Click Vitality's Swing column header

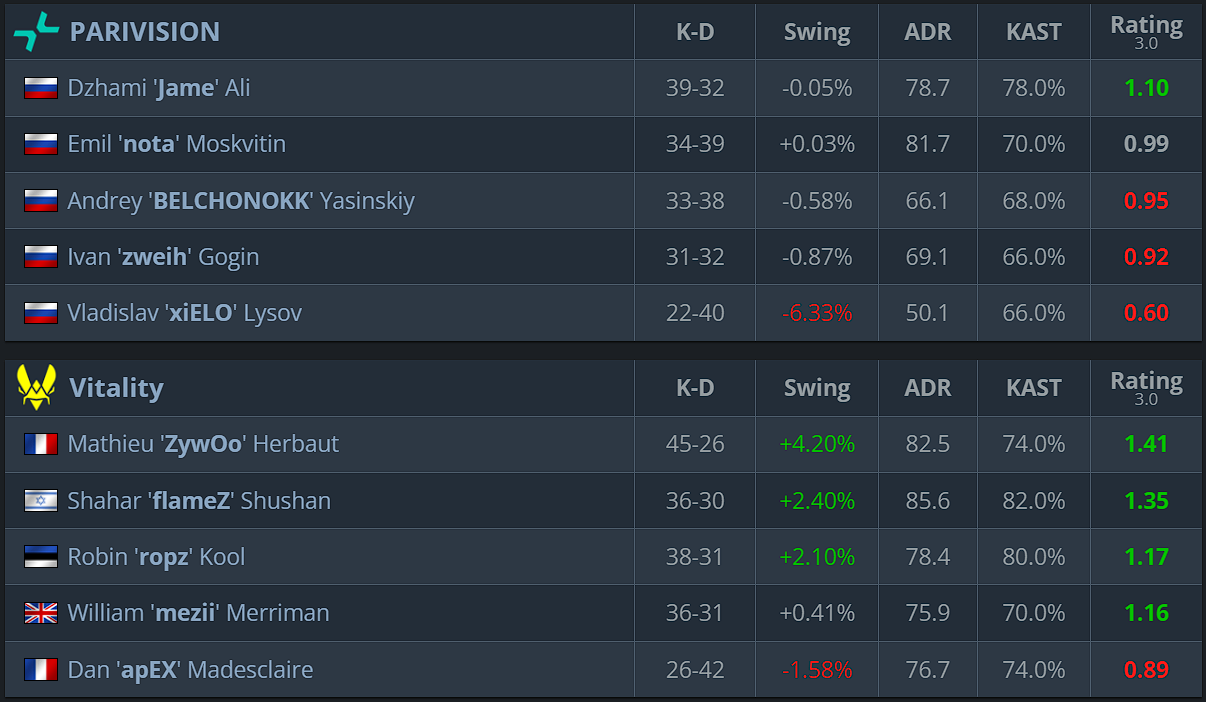click(x=816, y=388)
